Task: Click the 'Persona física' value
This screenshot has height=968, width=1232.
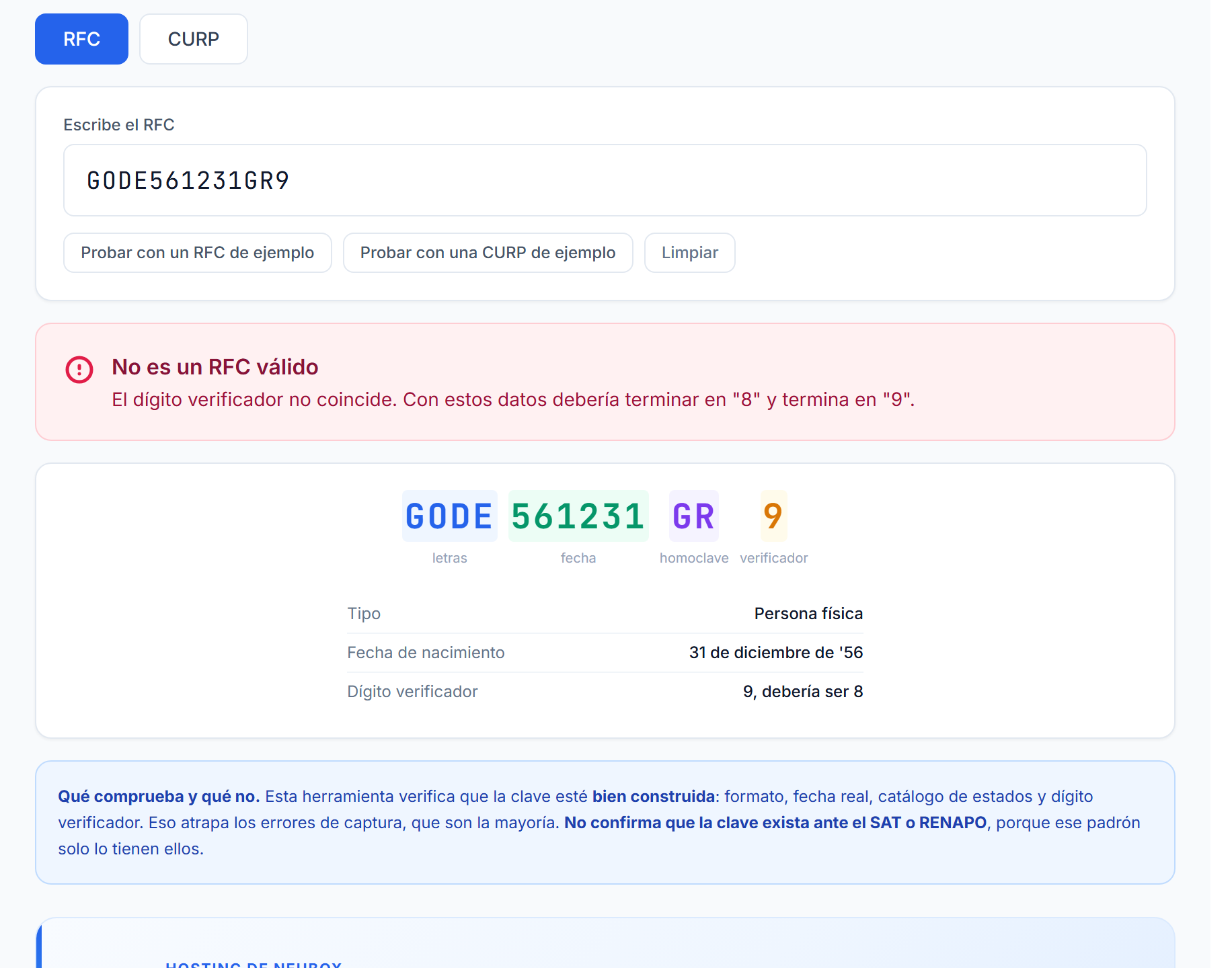Action: [x=808, y=614]
